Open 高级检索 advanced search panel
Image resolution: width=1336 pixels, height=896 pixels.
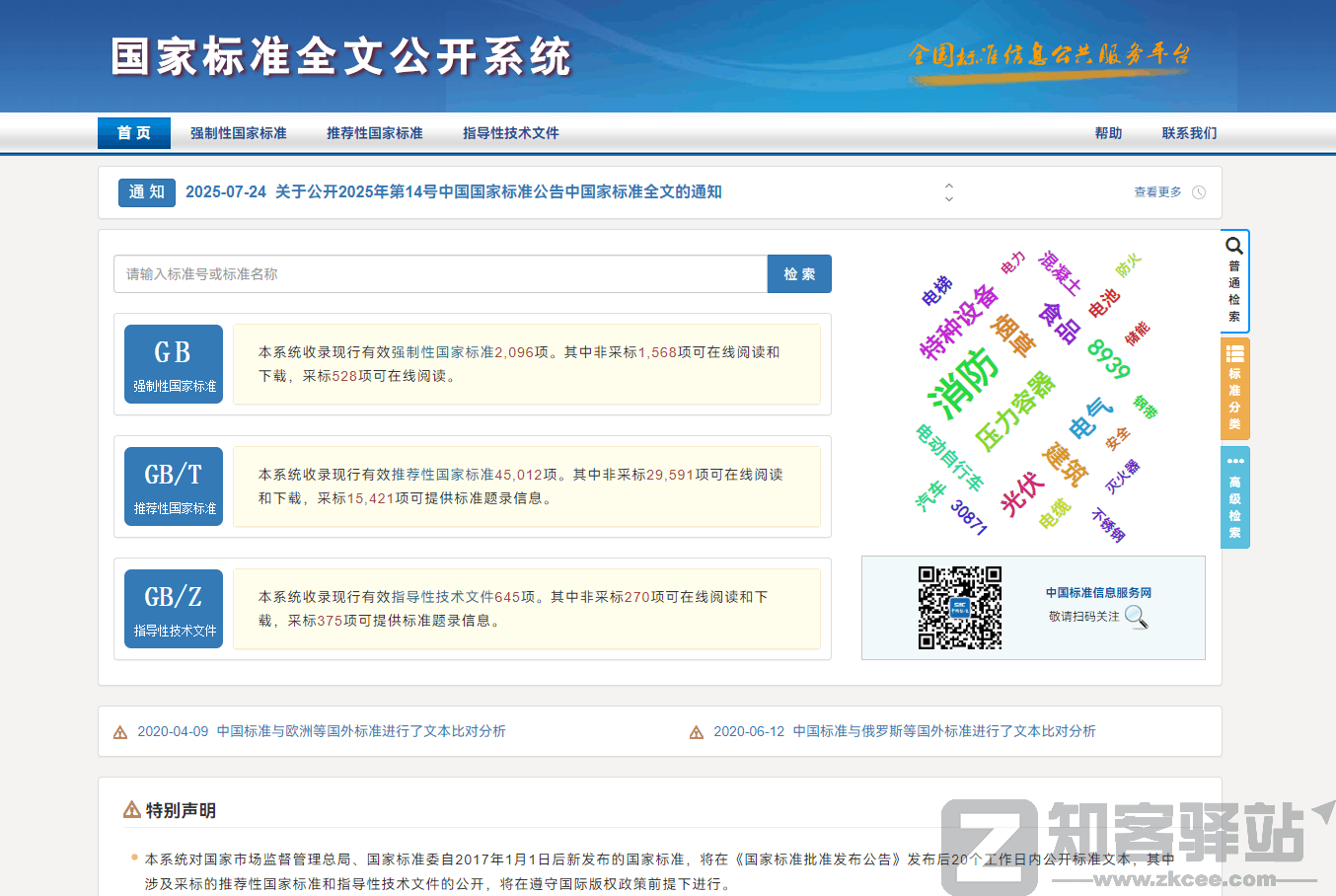click(x=1233, y=496)
